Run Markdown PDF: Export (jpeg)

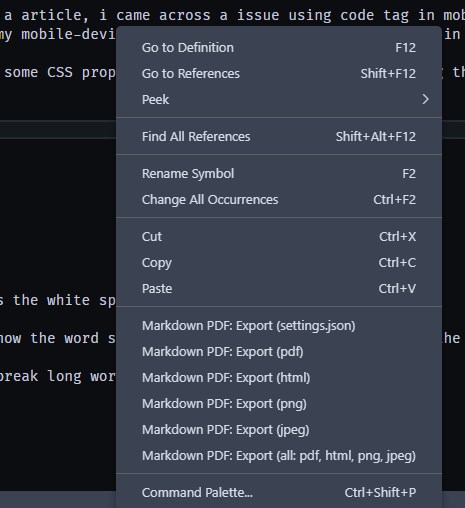279,430
